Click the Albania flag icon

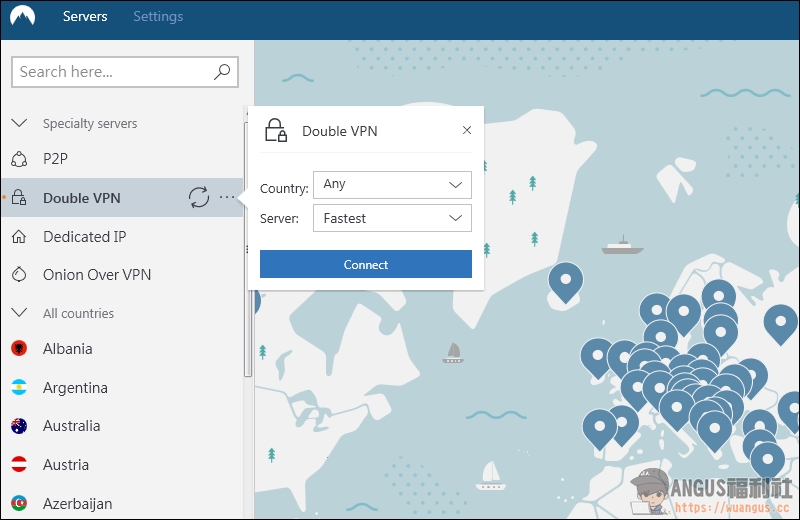[x=19, y=349]
